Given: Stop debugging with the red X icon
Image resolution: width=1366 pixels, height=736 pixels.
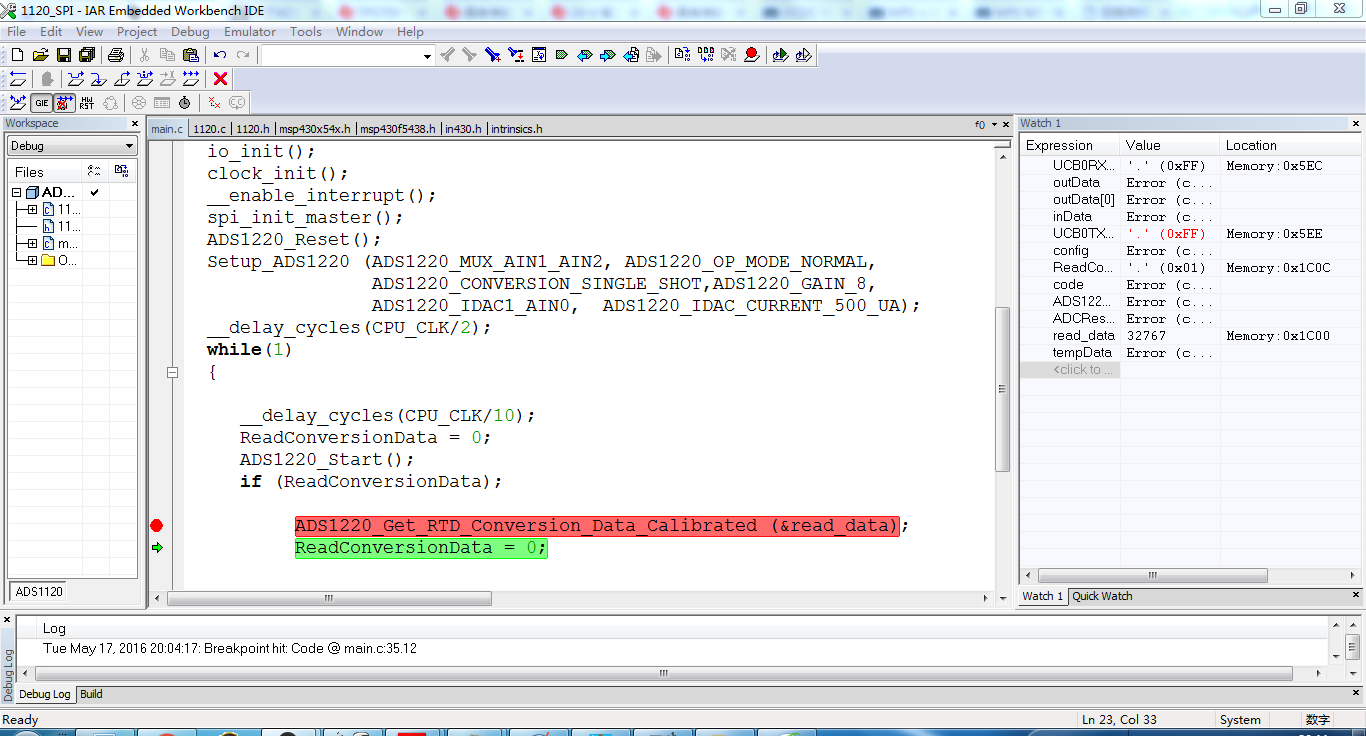Looking at the screenshot, I should coord(220,79).
